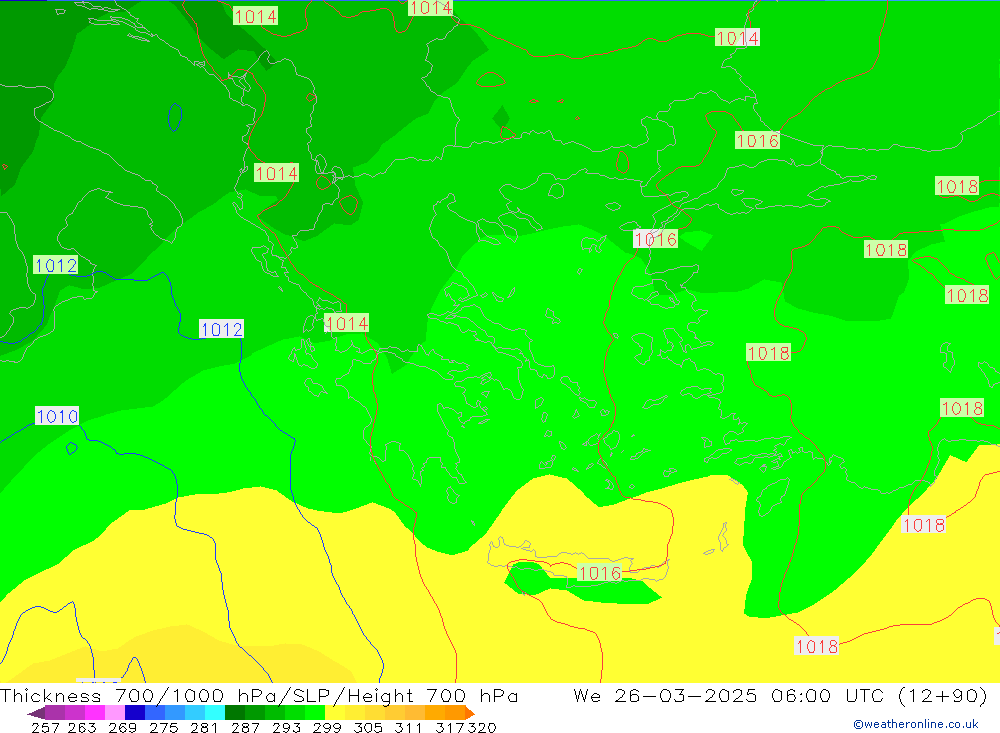Image resolution: width=1000 pixels, height=733 pixels.
Task: Click the orange arrow end of legend
Action: [x=470, y=713]
